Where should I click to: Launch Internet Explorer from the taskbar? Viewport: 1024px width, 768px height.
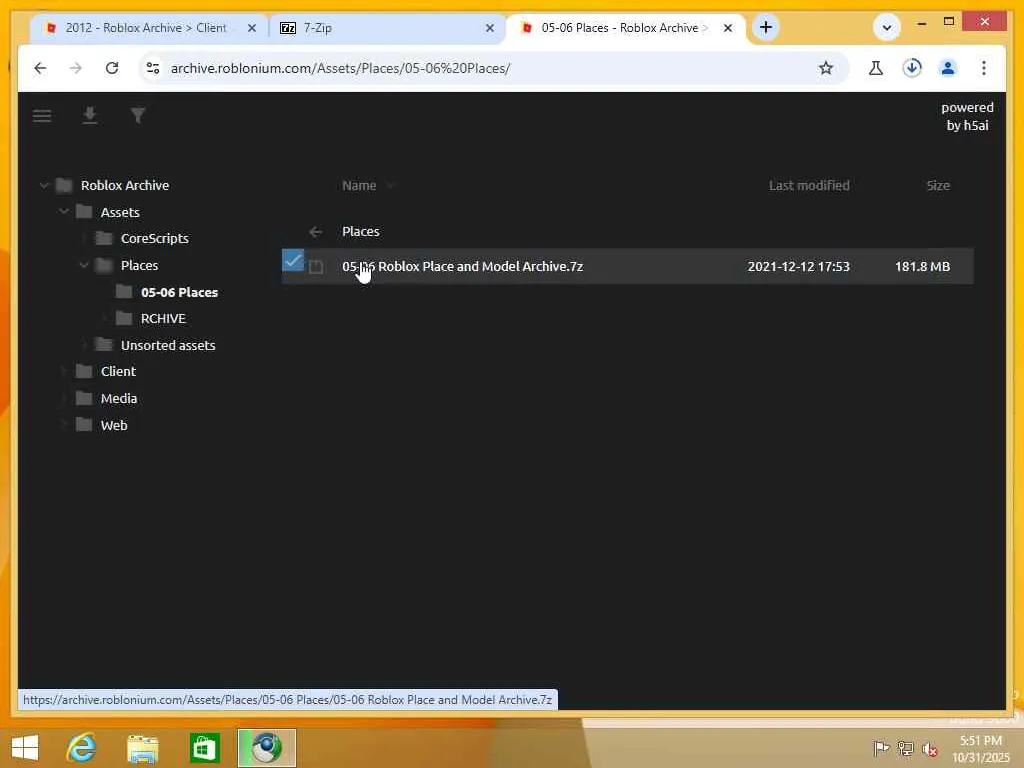point(82,748)
